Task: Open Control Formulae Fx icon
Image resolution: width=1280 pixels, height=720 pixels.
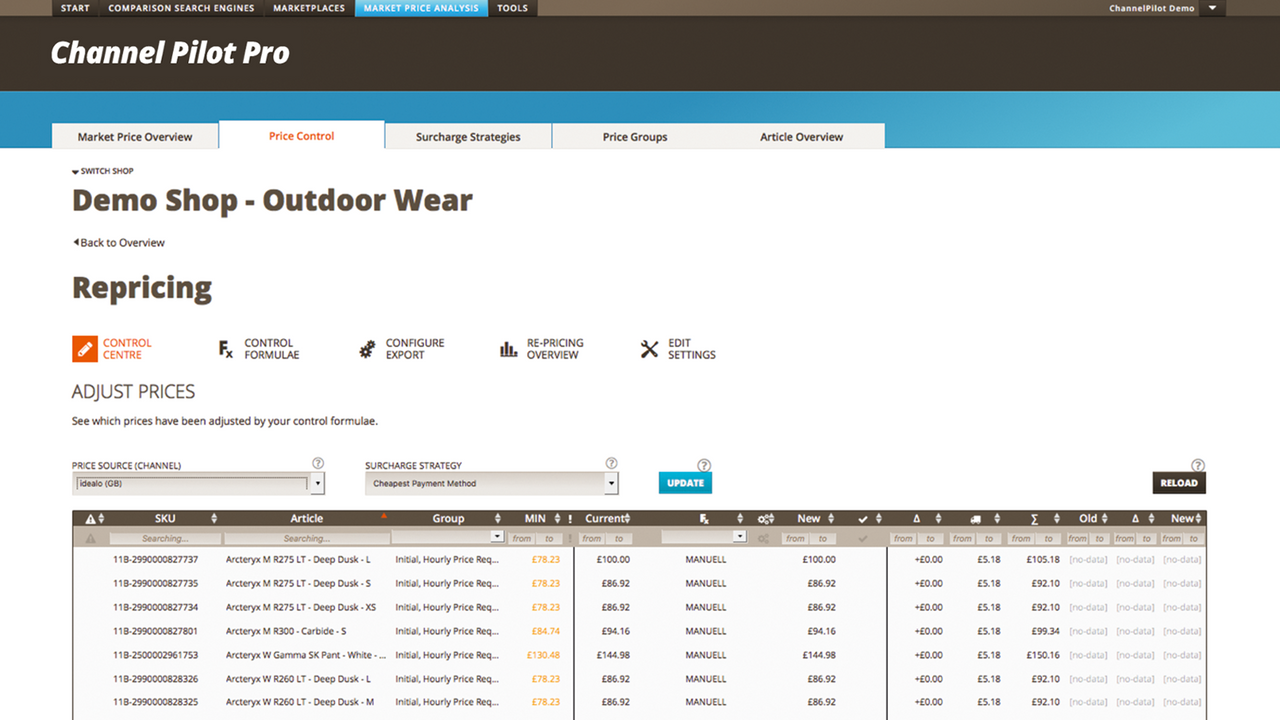Action: coord(226,349)
